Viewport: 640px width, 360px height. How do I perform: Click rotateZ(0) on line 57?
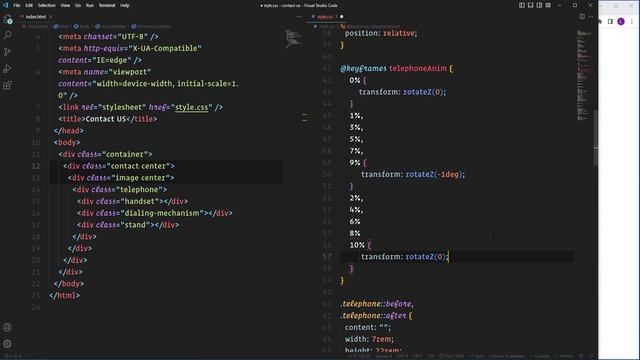(425, 257)
